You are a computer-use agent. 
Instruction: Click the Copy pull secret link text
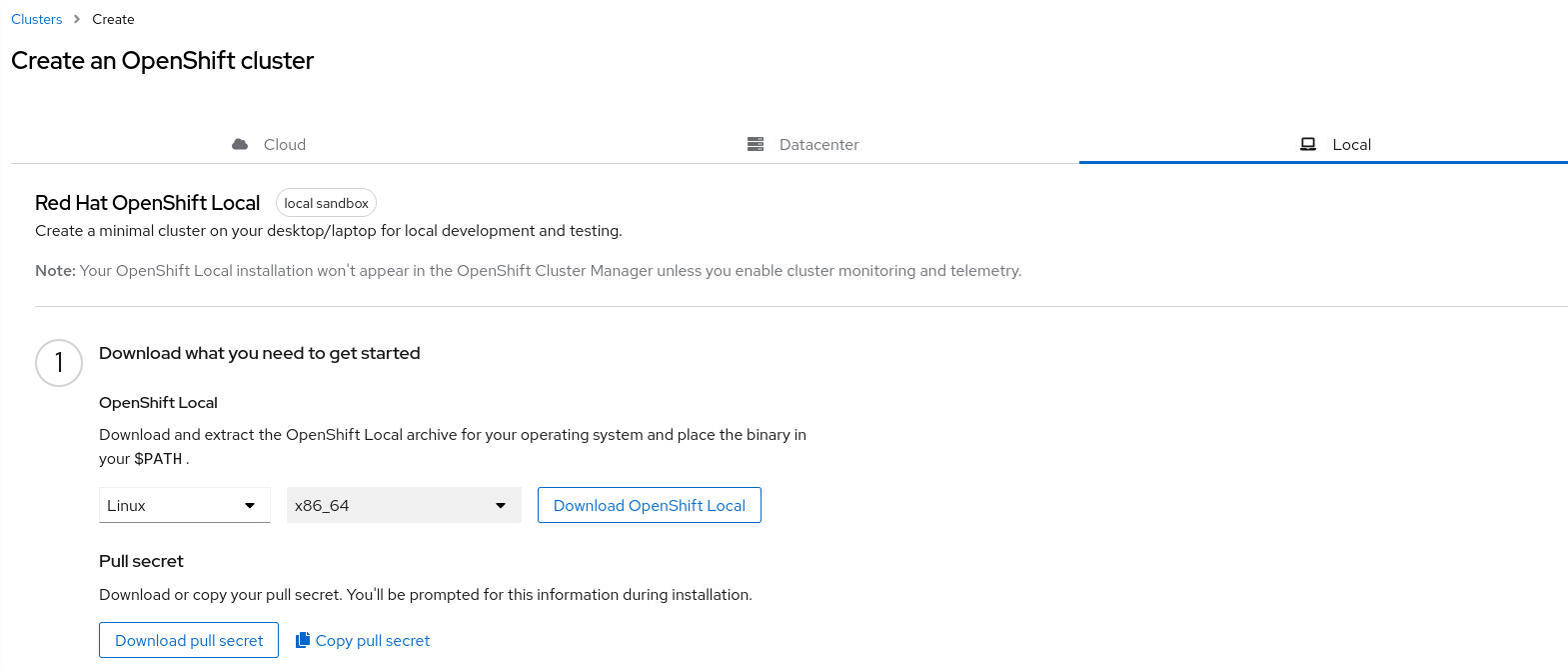[373, 640]
